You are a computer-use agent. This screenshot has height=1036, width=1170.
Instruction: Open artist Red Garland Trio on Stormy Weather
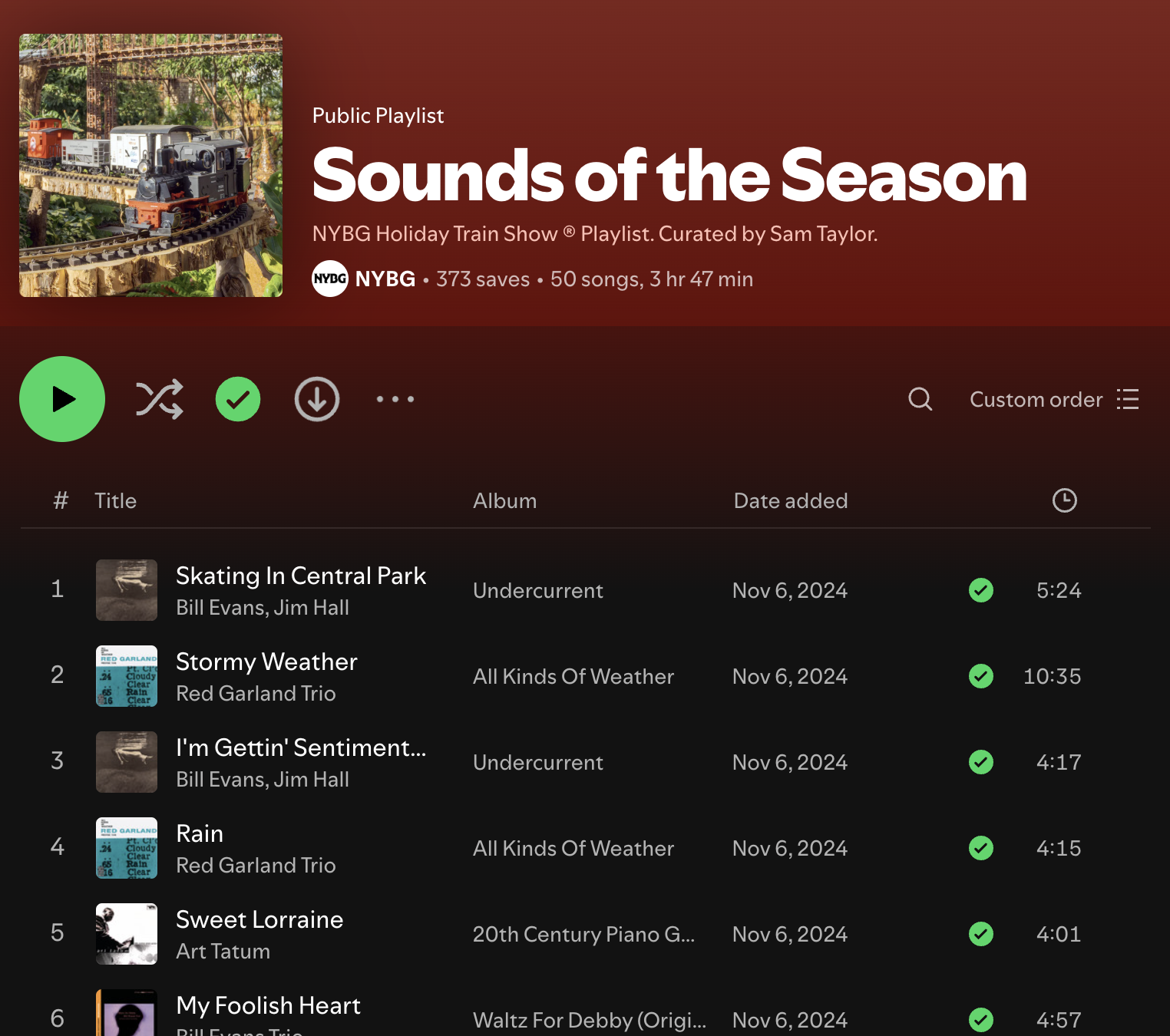256,694
